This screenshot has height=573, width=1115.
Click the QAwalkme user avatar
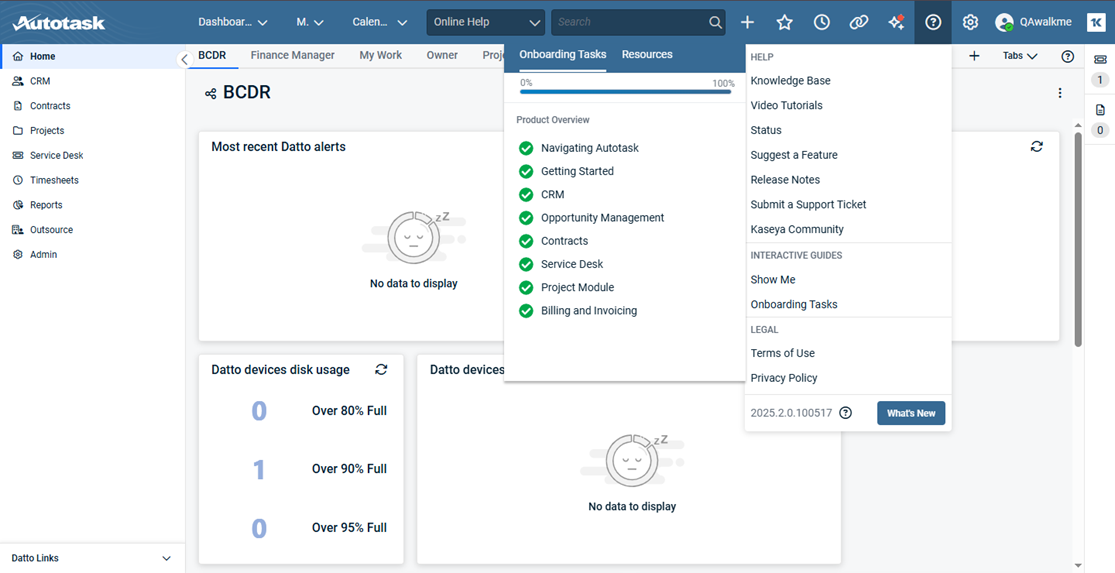click(x=1004, y=22)
